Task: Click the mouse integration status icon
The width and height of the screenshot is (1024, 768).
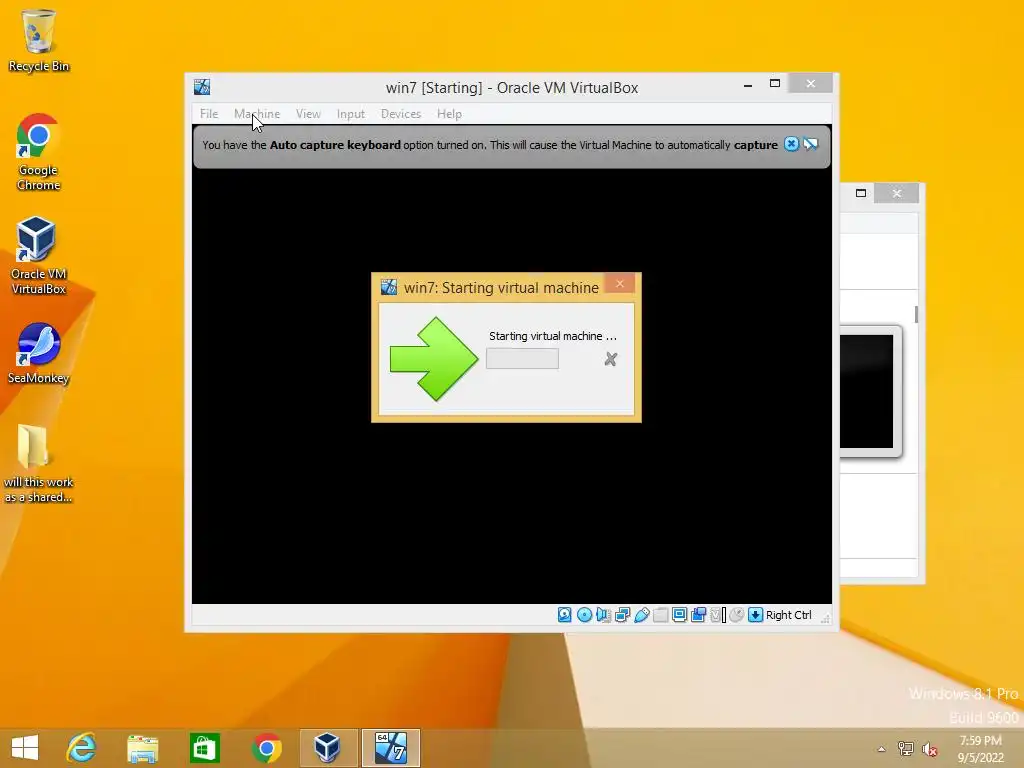Action: (x=737, y=615)
